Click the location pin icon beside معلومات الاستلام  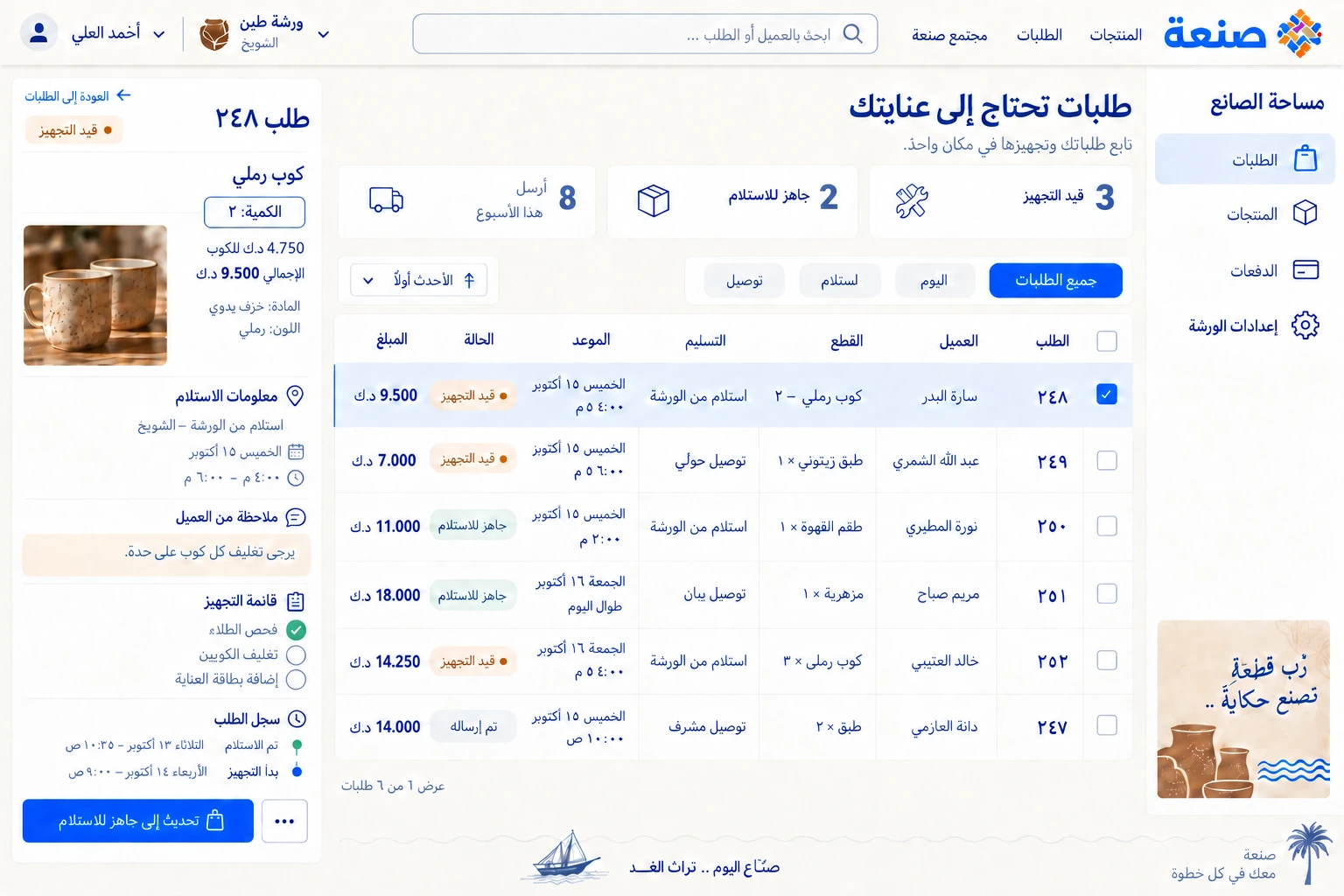click(x=296, y=395)
